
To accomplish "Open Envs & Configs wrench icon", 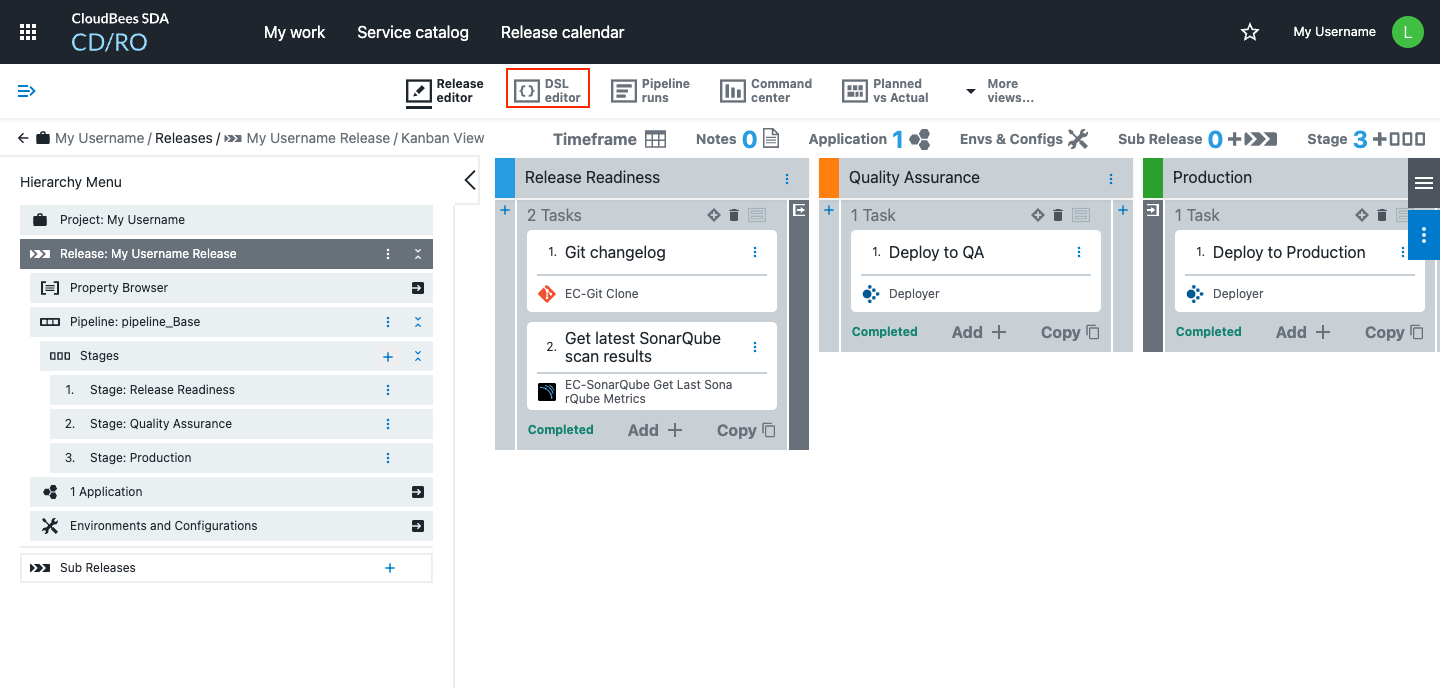I will click(1078, 139).
